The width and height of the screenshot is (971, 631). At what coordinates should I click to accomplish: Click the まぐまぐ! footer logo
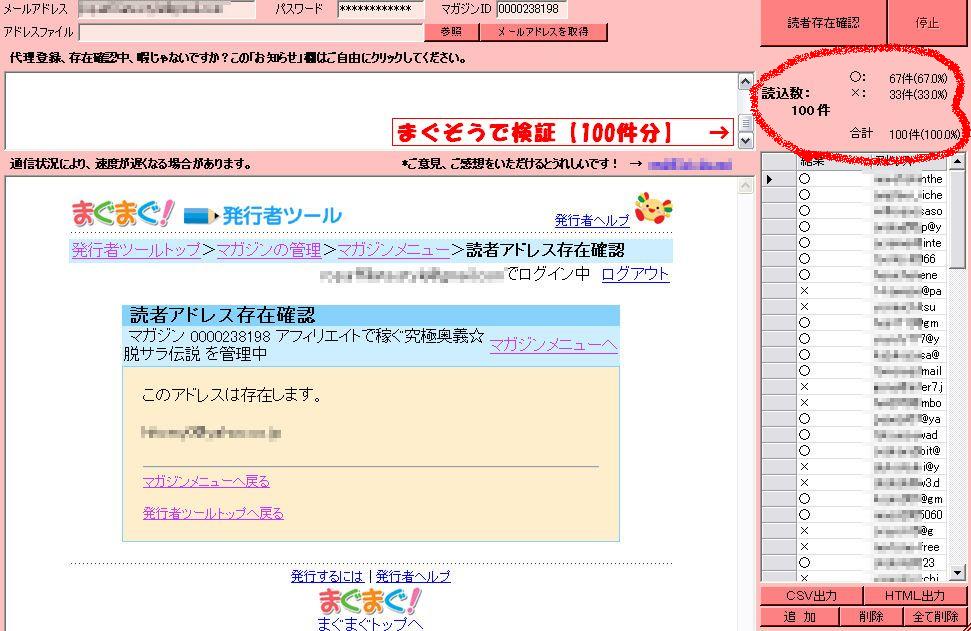click(370, 601)
